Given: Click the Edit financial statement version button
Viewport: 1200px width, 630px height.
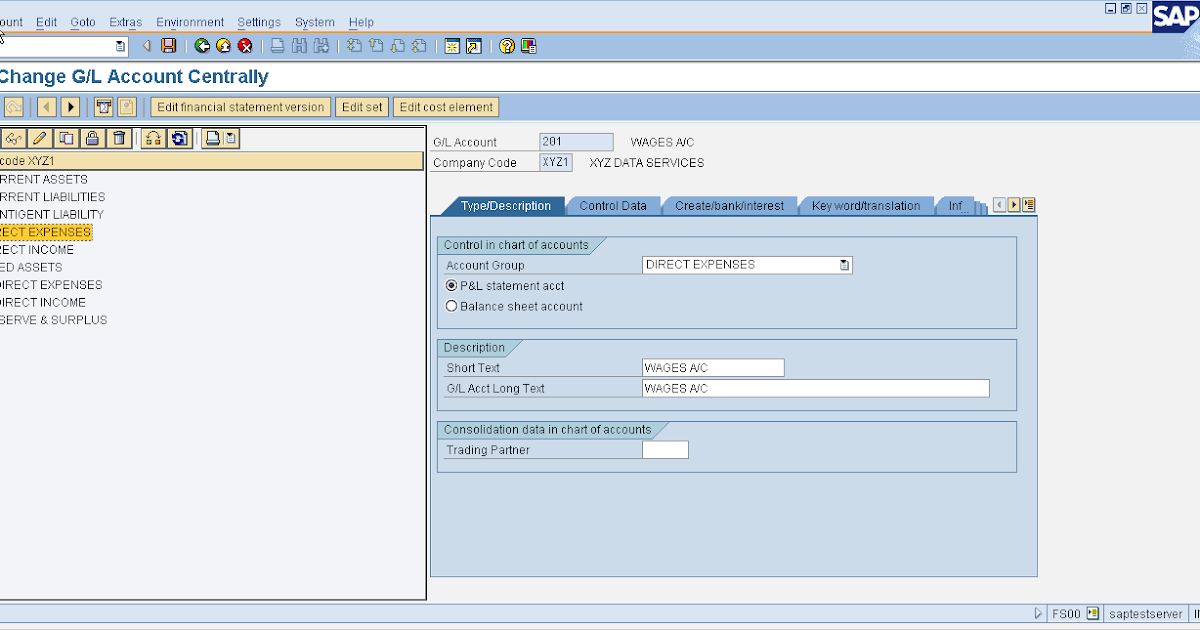Looking at the screenshot, I should pos(240,106).
